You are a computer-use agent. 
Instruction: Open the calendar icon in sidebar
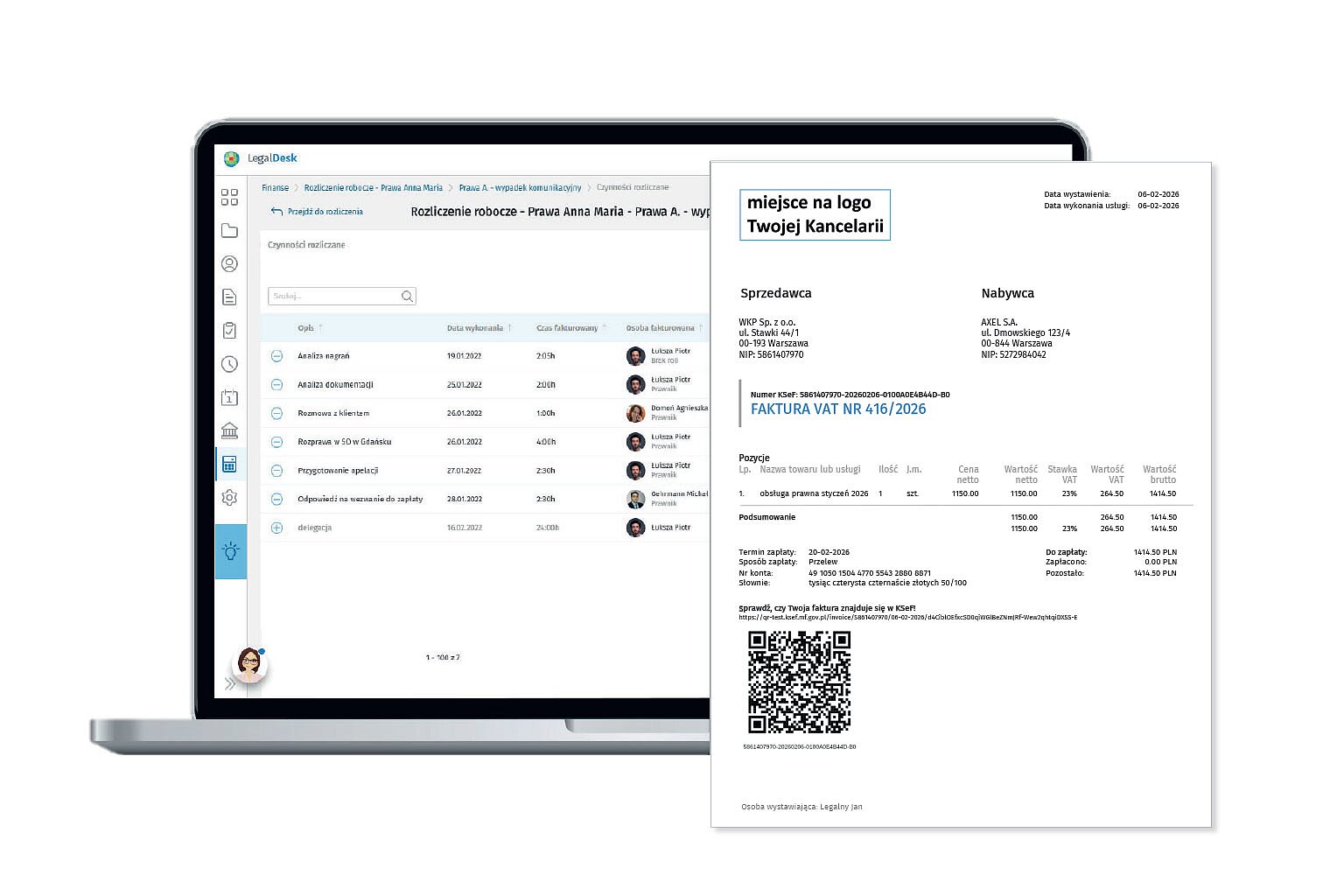[x=229, y=397]
